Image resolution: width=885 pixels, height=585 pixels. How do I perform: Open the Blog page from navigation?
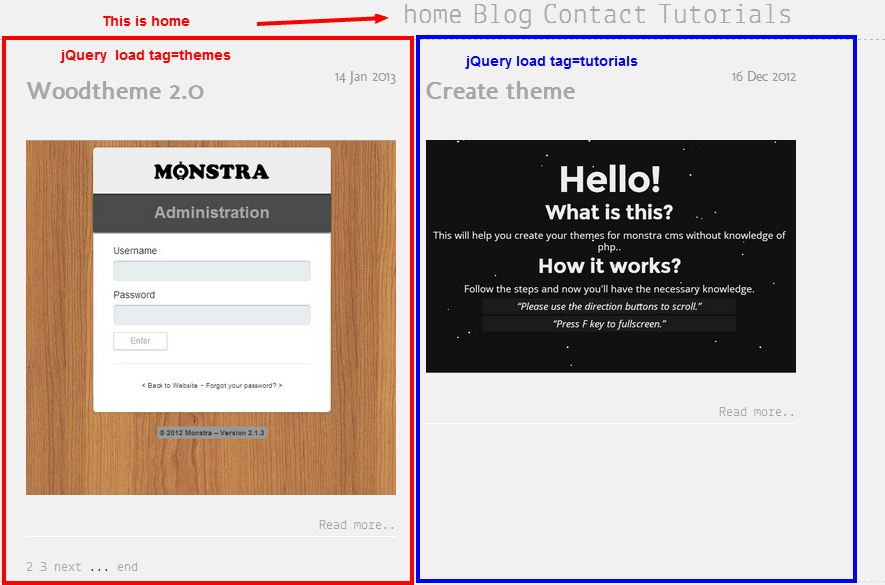pyautogui.click(x=502, y=15)
